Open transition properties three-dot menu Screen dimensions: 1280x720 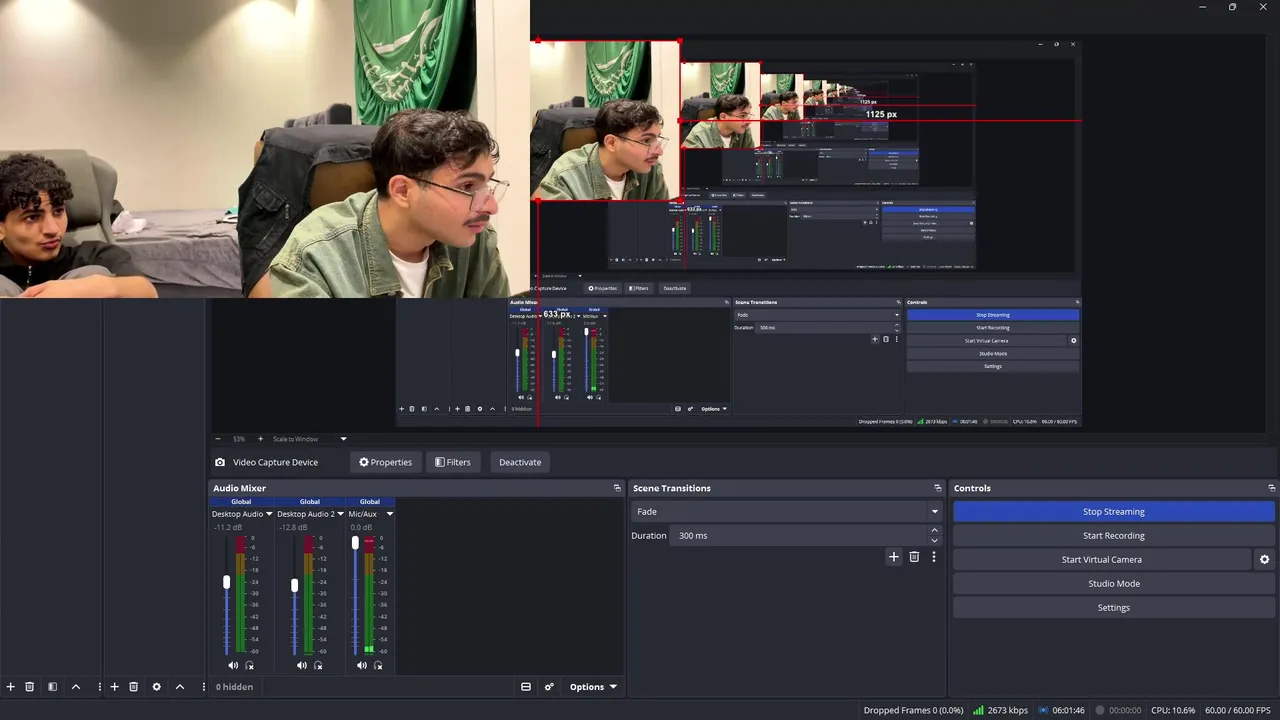click(934, 557)
